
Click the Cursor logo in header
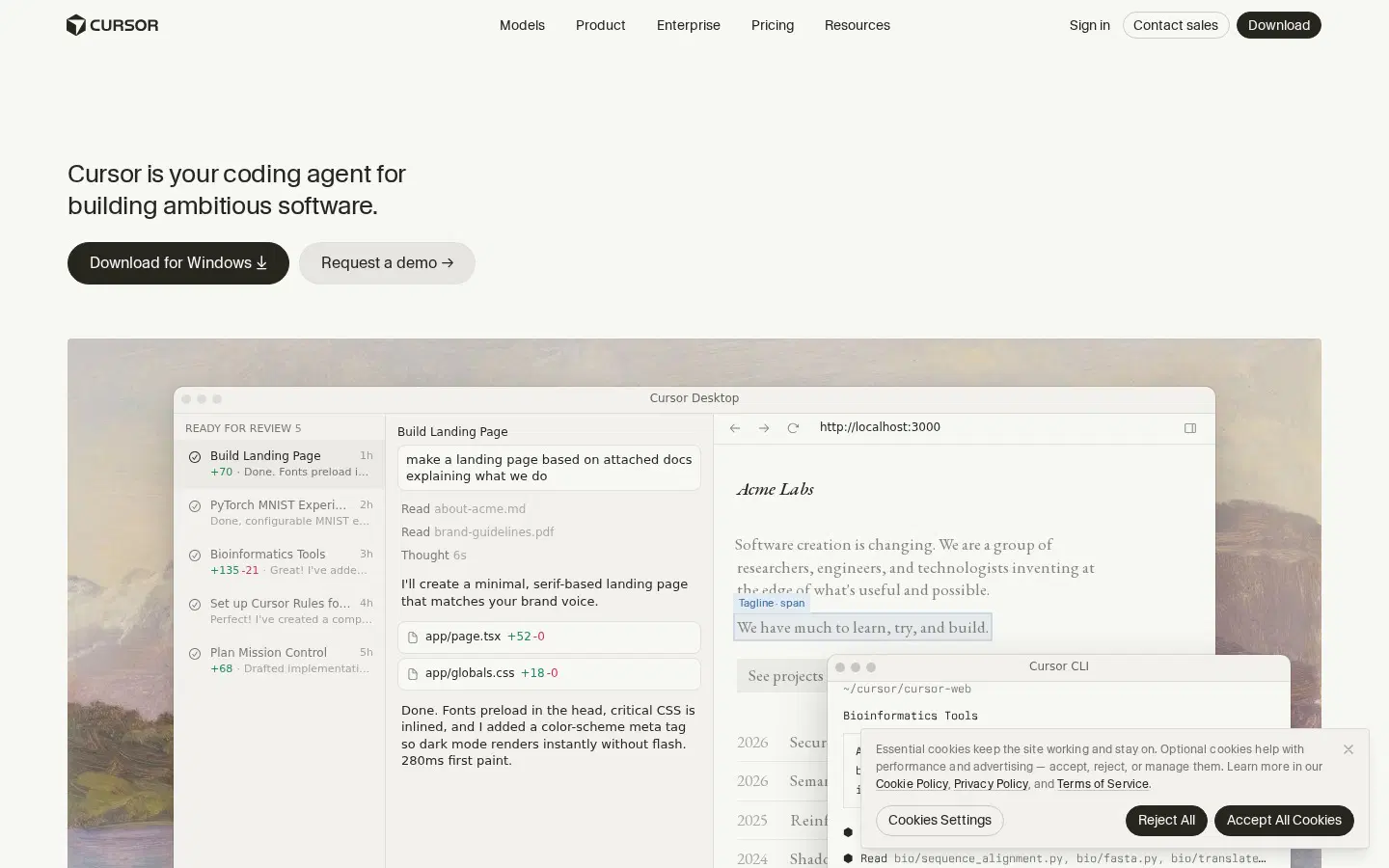(112, 25)
